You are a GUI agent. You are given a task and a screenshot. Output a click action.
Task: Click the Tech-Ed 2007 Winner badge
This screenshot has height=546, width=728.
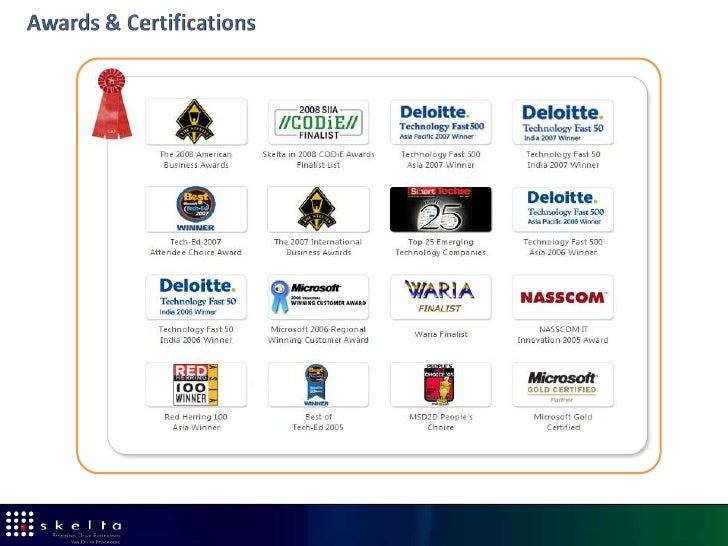tap(196, 210)
